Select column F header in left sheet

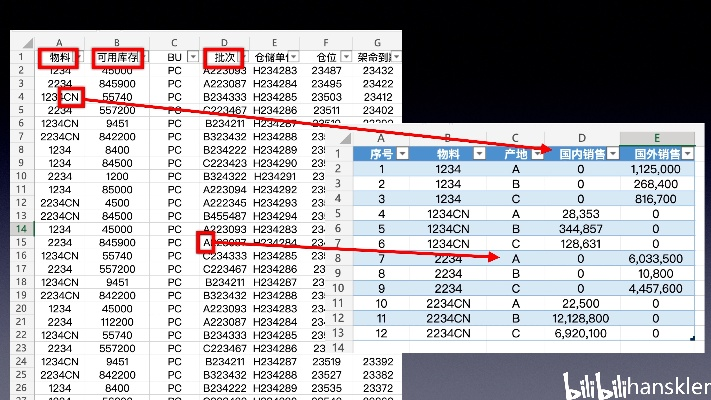(326, 43)
